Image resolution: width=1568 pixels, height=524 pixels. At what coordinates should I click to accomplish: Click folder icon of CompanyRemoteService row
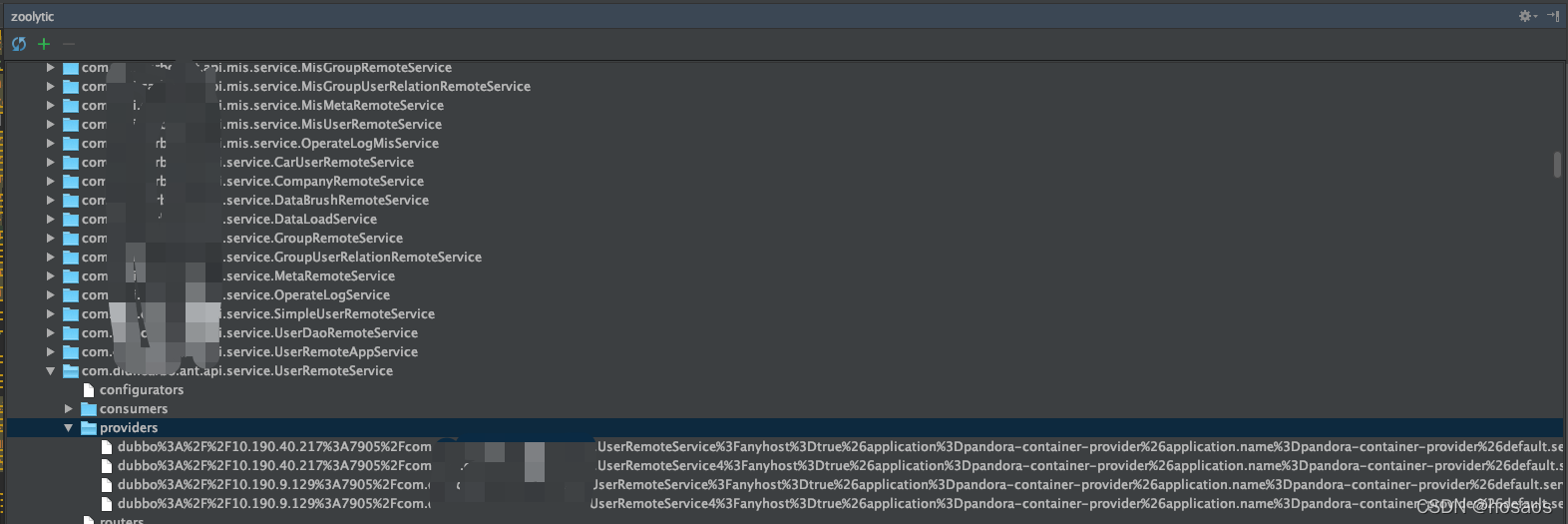tap(71, 182)
